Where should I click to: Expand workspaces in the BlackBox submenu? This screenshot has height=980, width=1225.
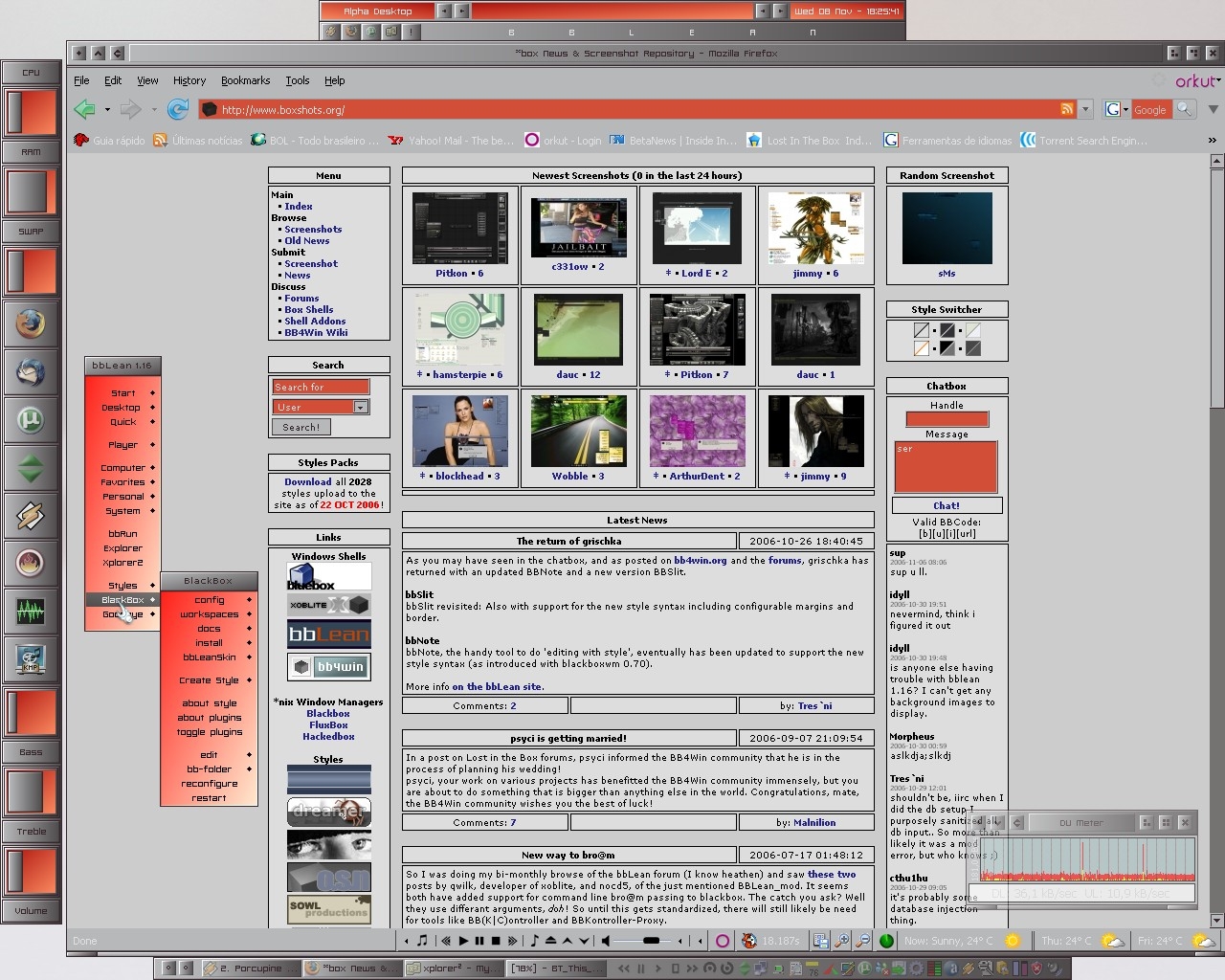click(209, 614)
